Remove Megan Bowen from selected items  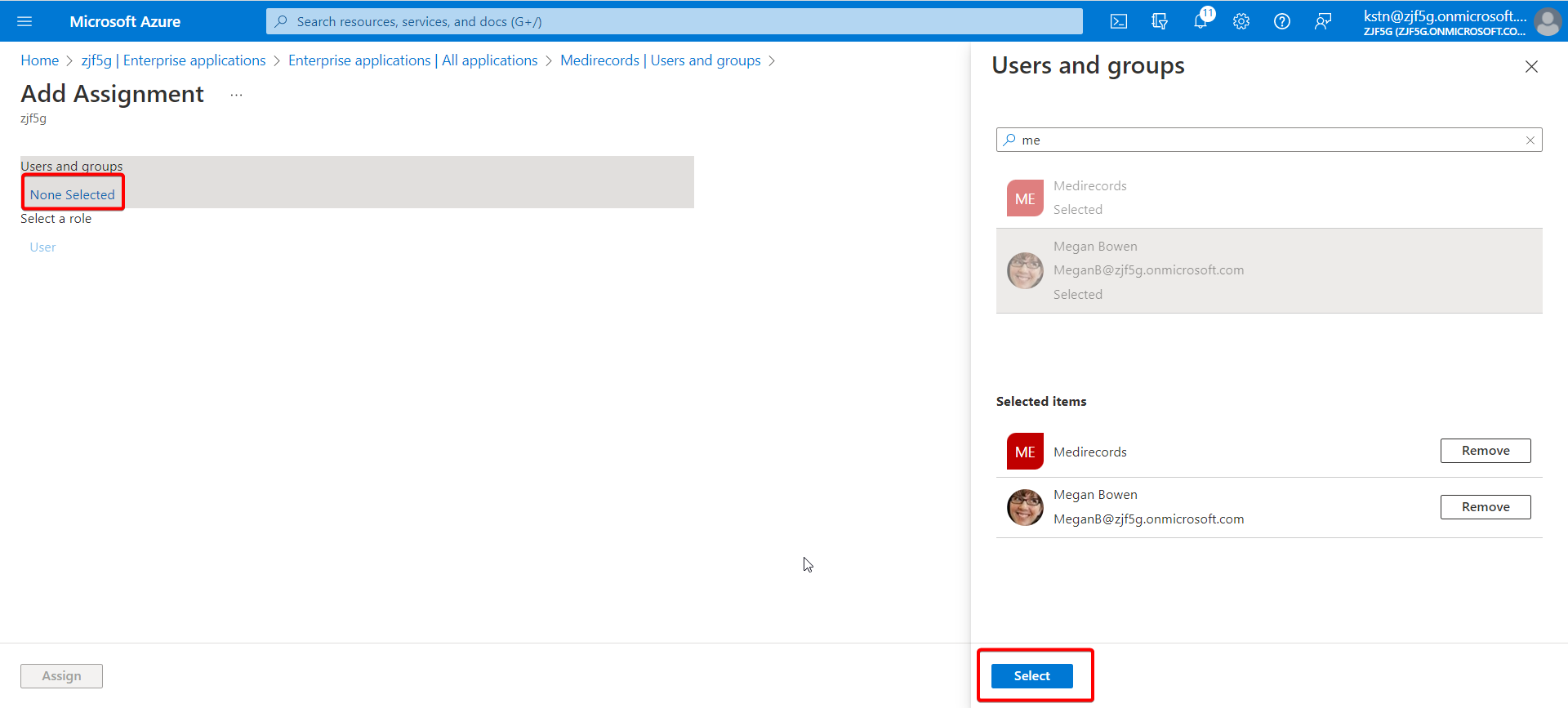pos(1486,507)
